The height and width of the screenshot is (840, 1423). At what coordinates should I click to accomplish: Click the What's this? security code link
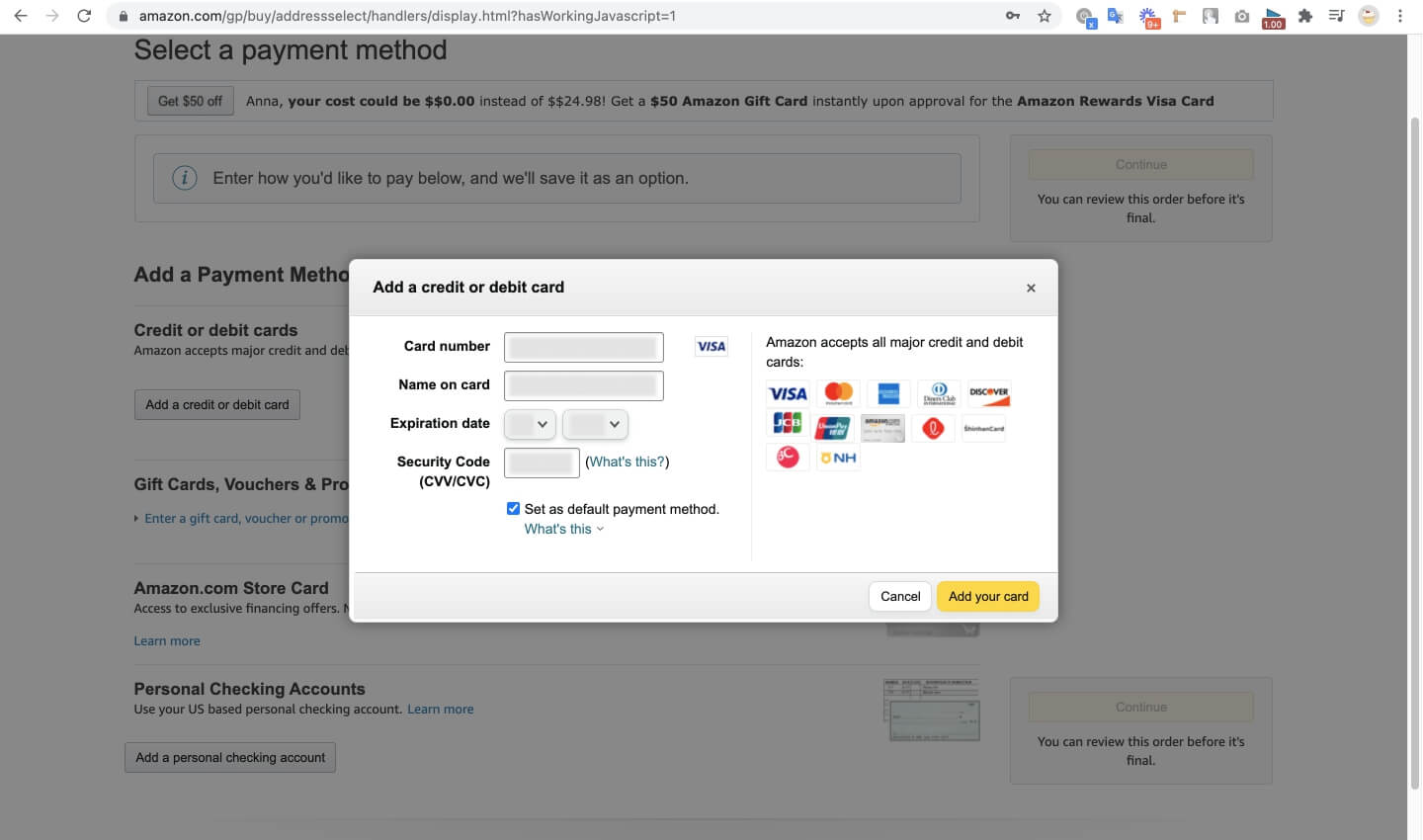tap(628, 462)
